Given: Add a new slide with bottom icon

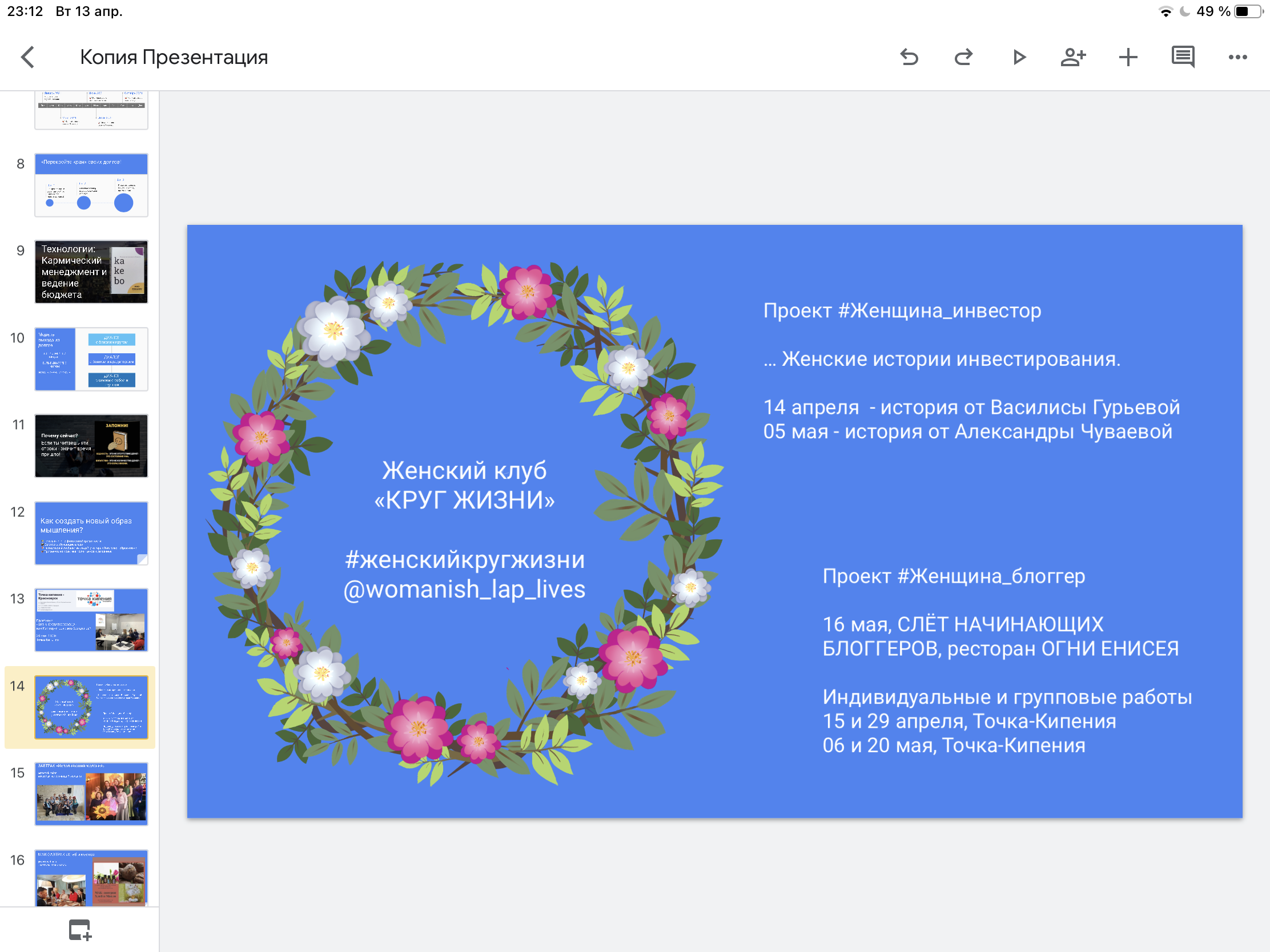Looking at the screenshot, I should pos(80,930).
